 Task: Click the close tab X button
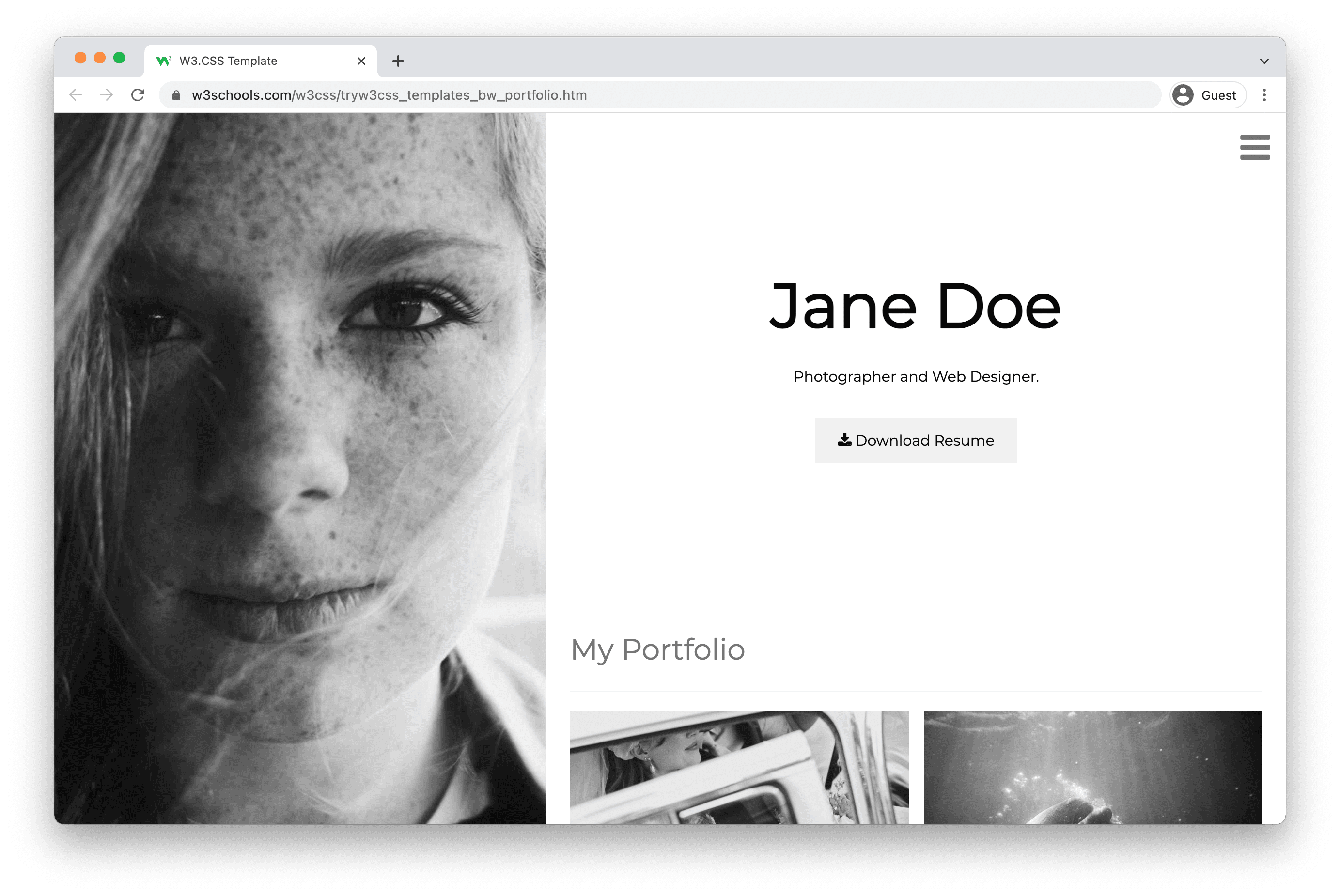point(362,61)
